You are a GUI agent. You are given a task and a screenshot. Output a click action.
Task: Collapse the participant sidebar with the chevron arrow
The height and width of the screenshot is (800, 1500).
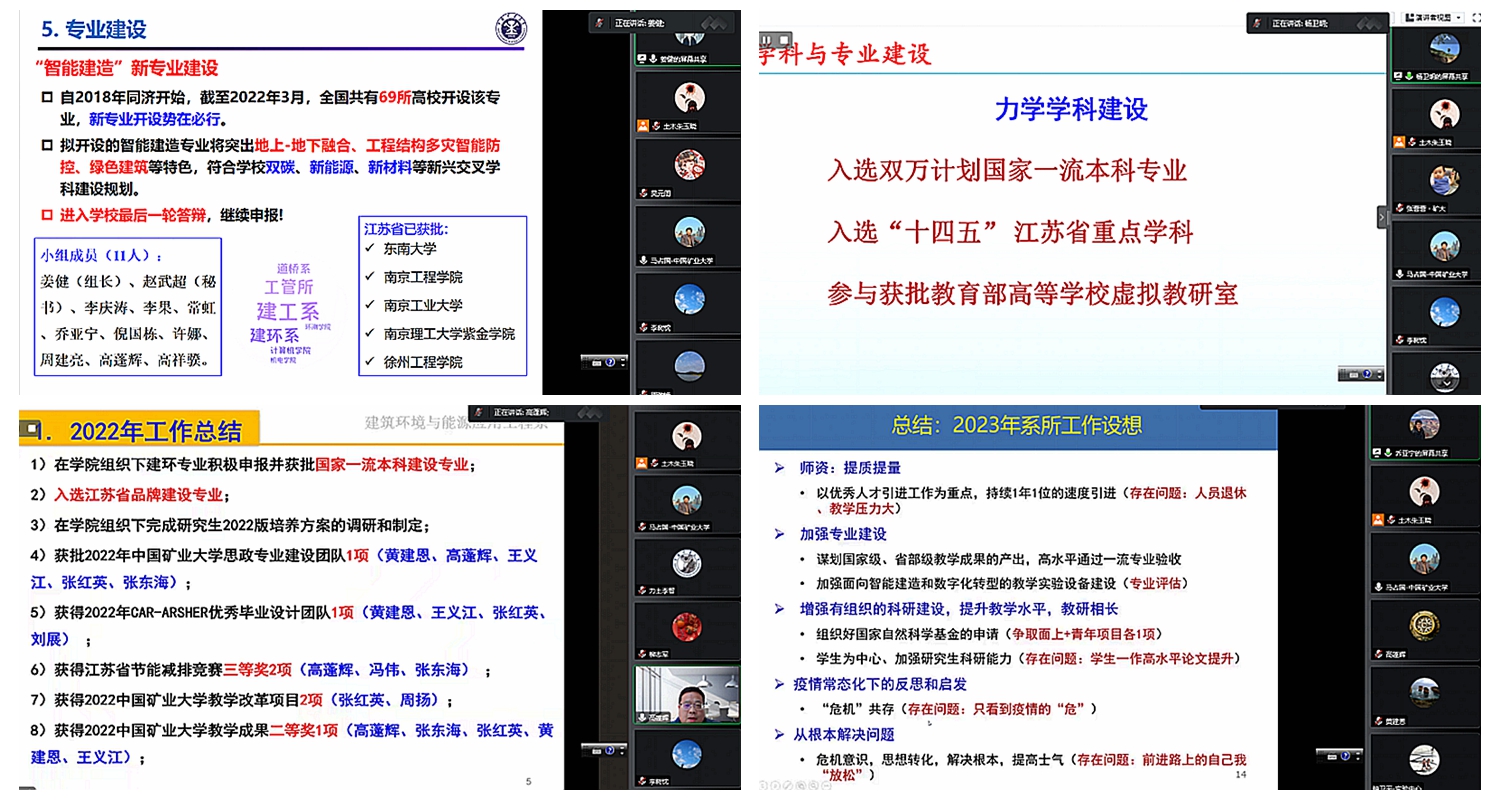pos(1382,218)
